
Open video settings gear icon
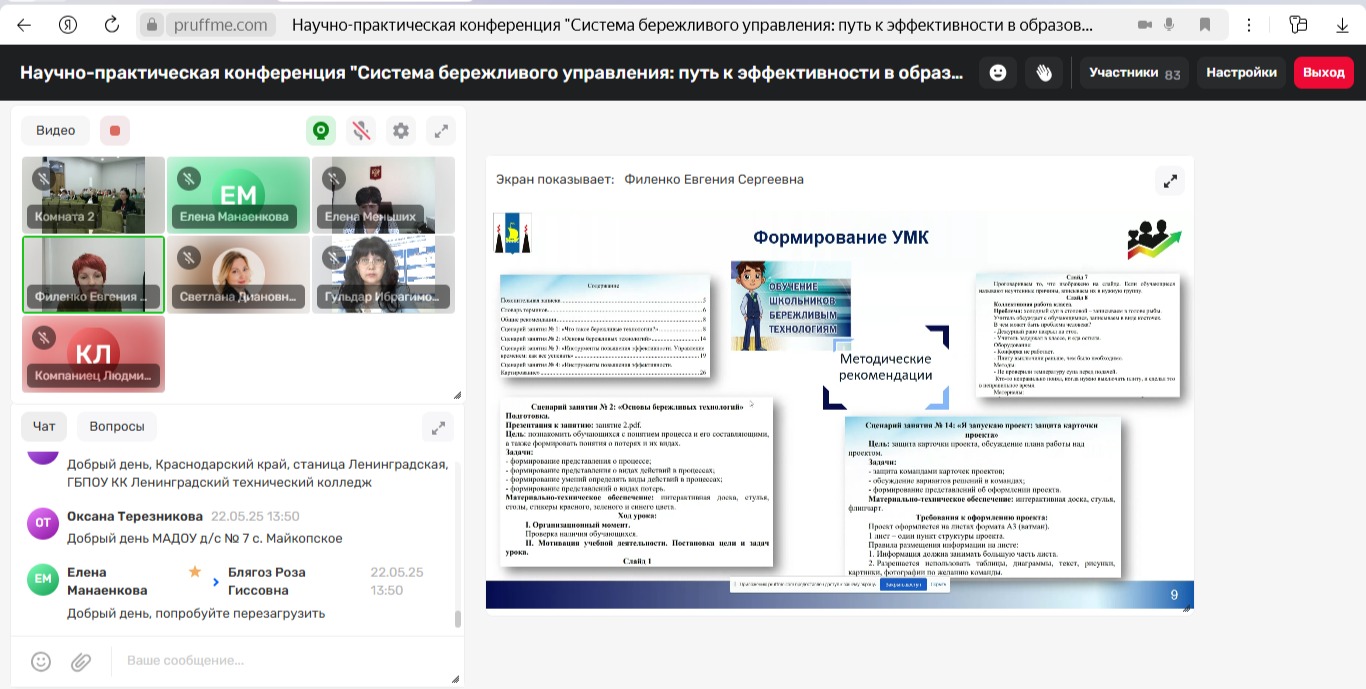click(401, 131)
